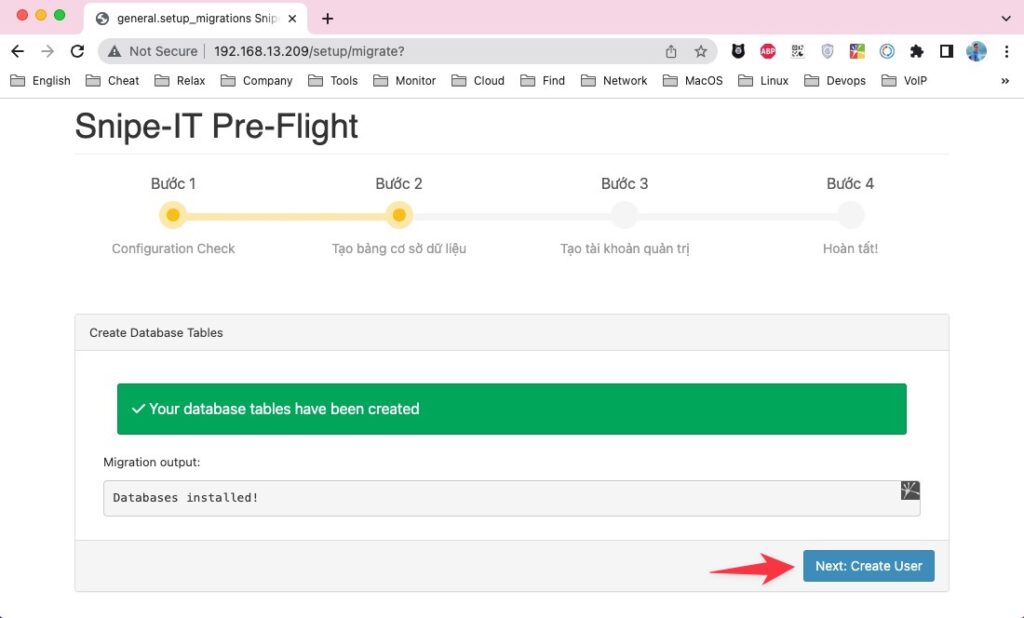This screenshot has height=618, width=1024.
Task: Open the Chrome profile avatar
Action: click(976, 51)
